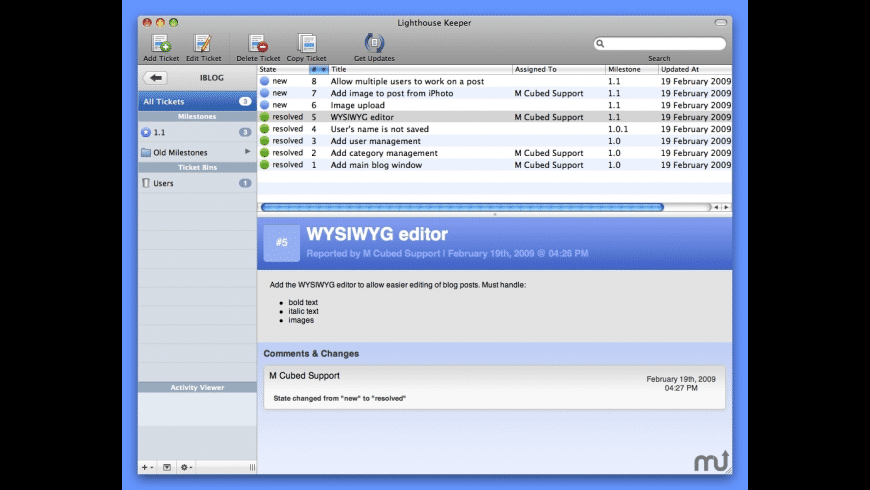Open the Old Milestones group
This screenshot has width=870, height=490.
(x=197, y=152)
